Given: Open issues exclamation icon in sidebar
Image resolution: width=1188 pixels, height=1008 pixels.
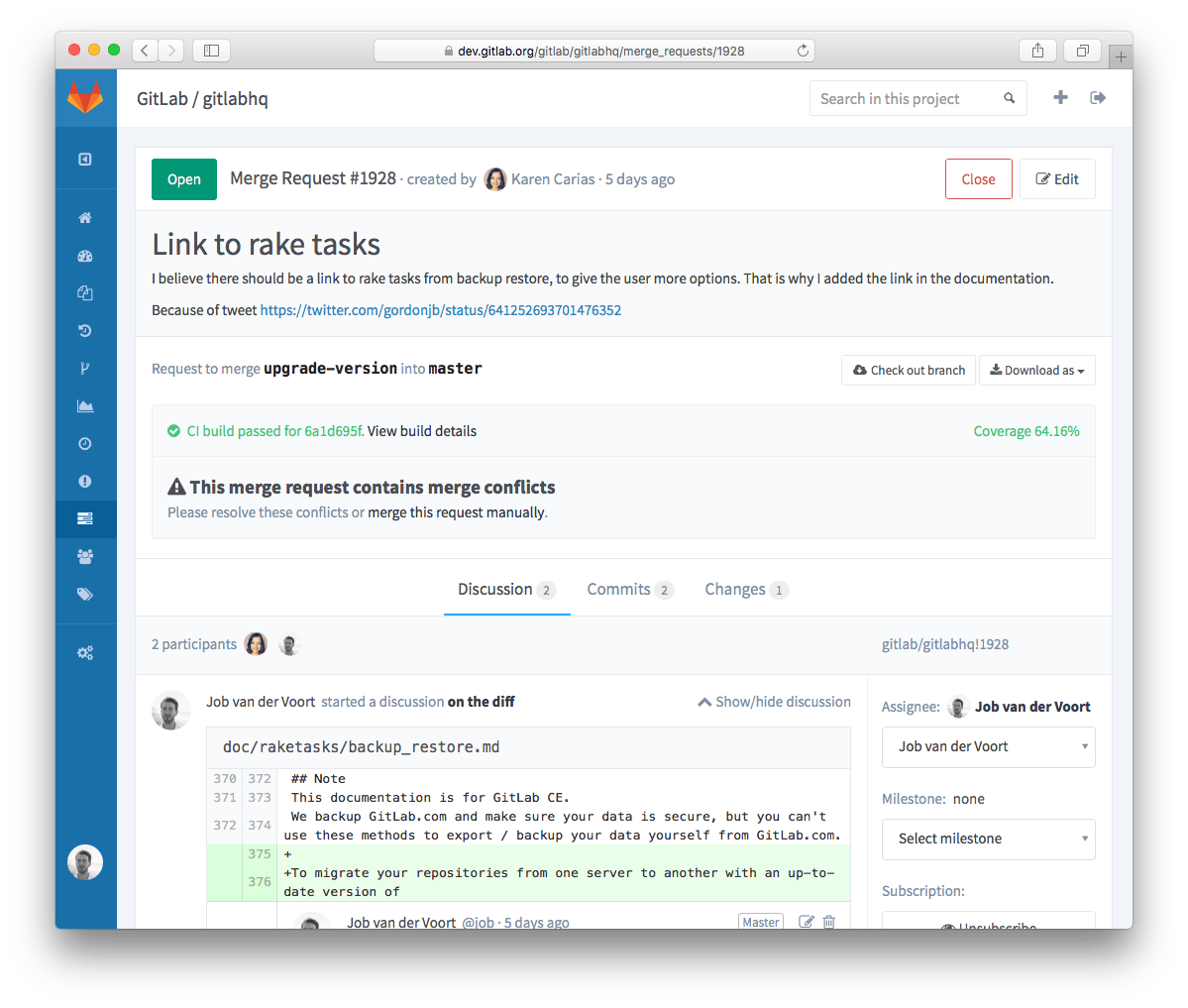Looking at the screenshot, I should 85,482.
